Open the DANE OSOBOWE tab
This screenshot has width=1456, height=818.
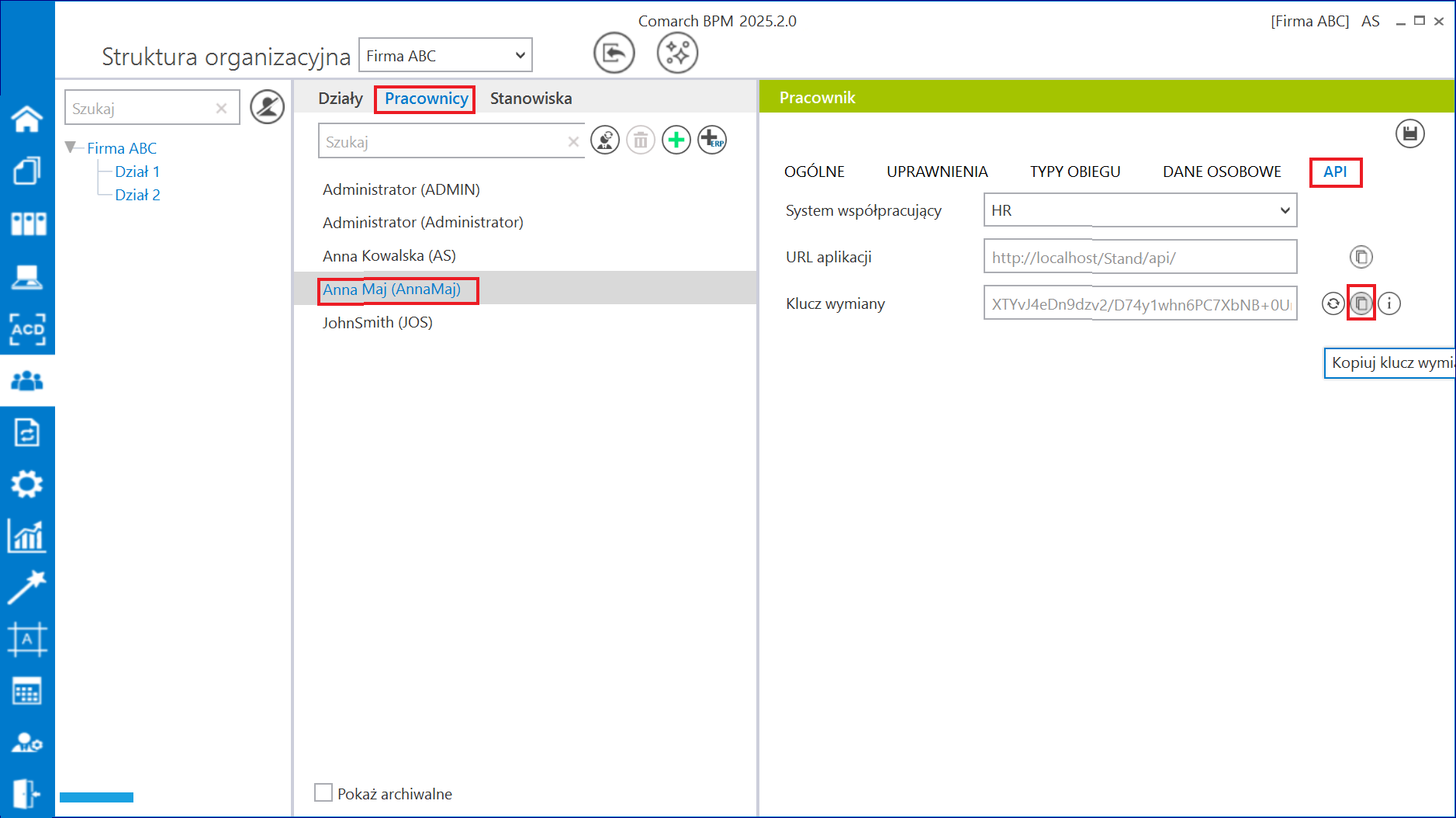click(1222, 172)
